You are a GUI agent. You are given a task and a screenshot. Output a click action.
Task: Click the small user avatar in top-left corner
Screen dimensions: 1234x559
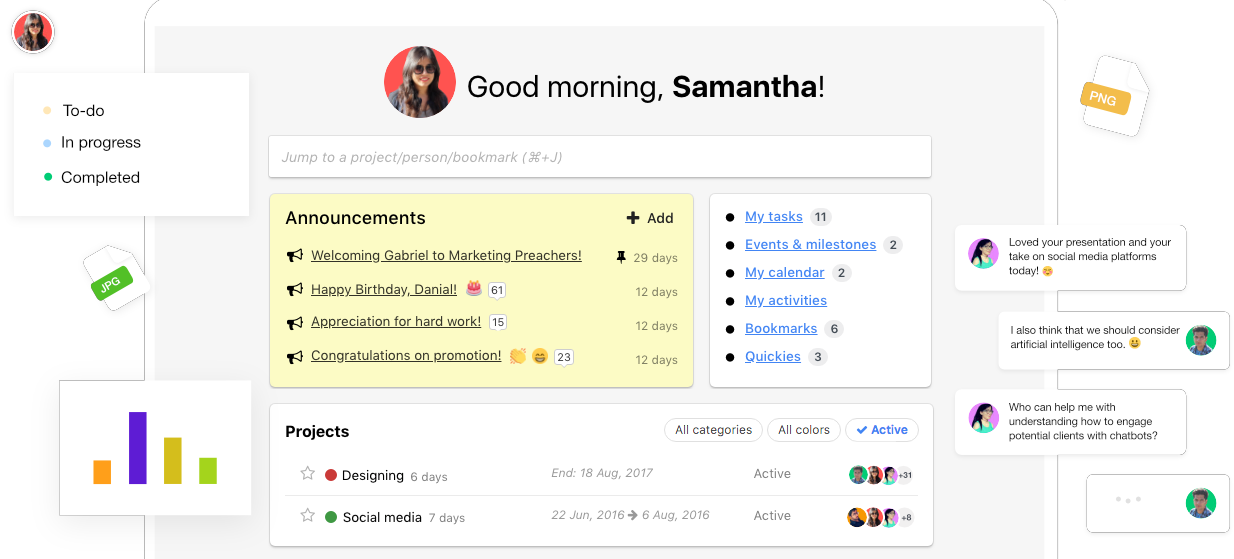(x=33, y=32)
